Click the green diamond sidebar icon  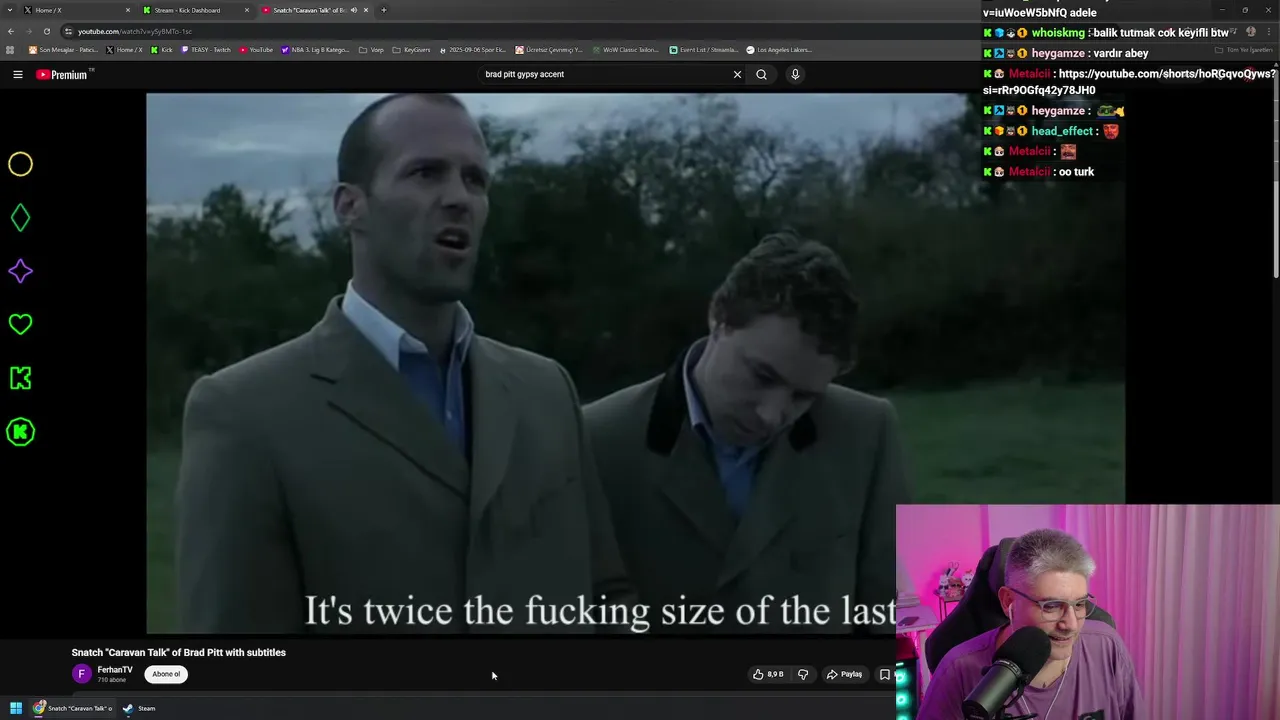tap(20, 217)
